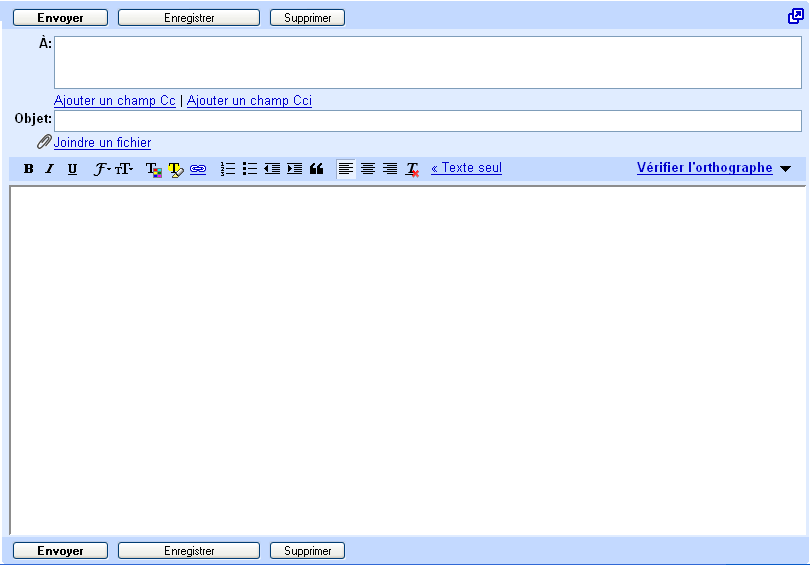The width and height of the screenshot is (810, 565).
Task: Insert a hyperlink with the link icon
Action: [x=198, y=169]
